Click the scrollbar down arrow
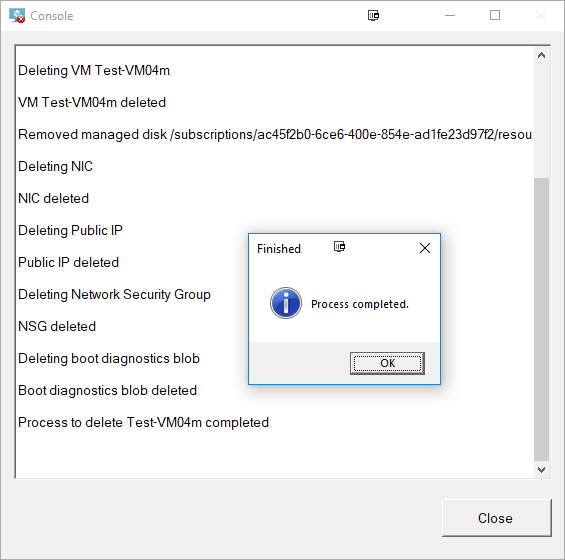565x560 pixels. tap(541, 470)
